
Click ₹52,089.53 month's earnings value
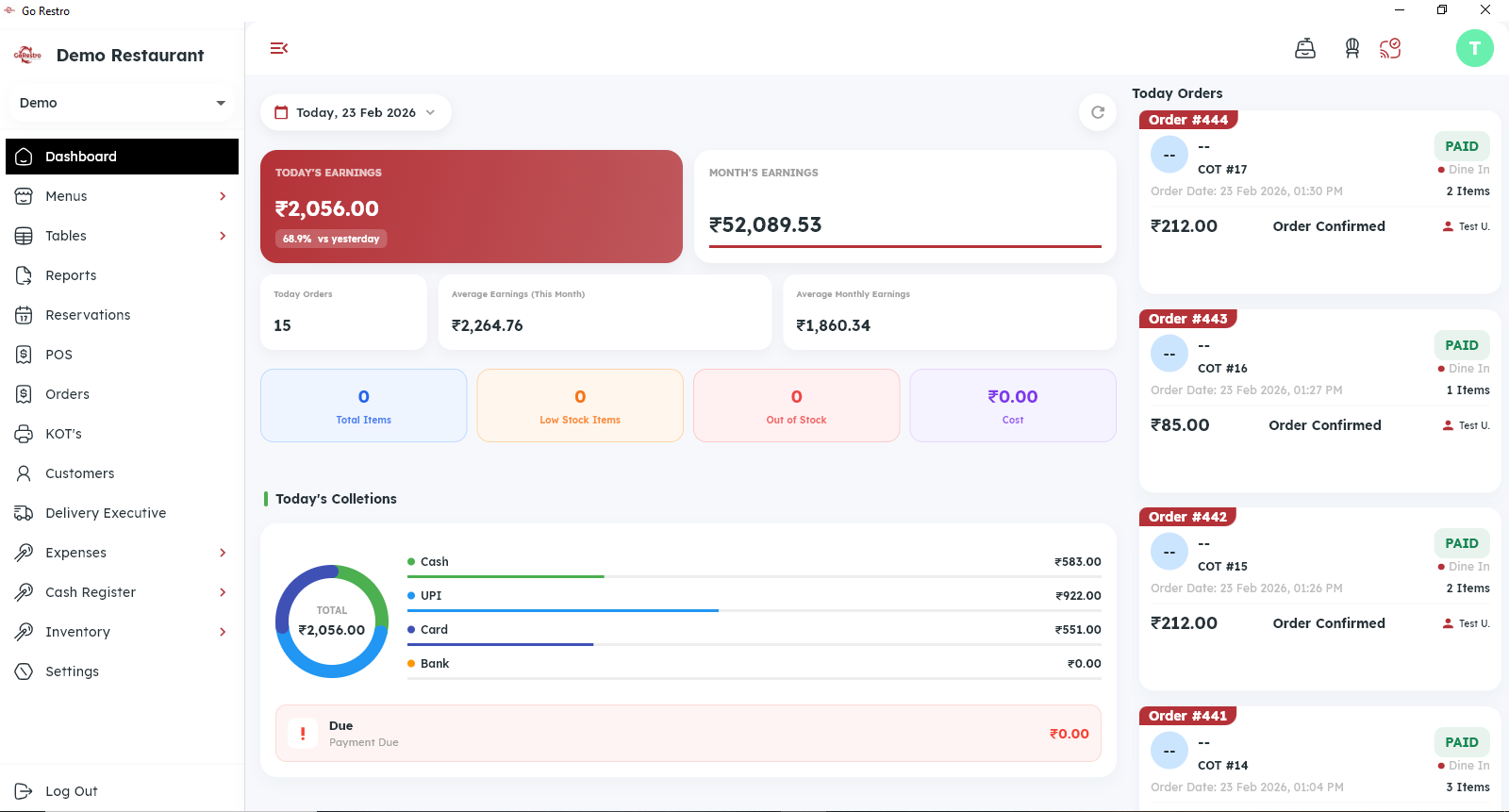(x=766, y=224)
